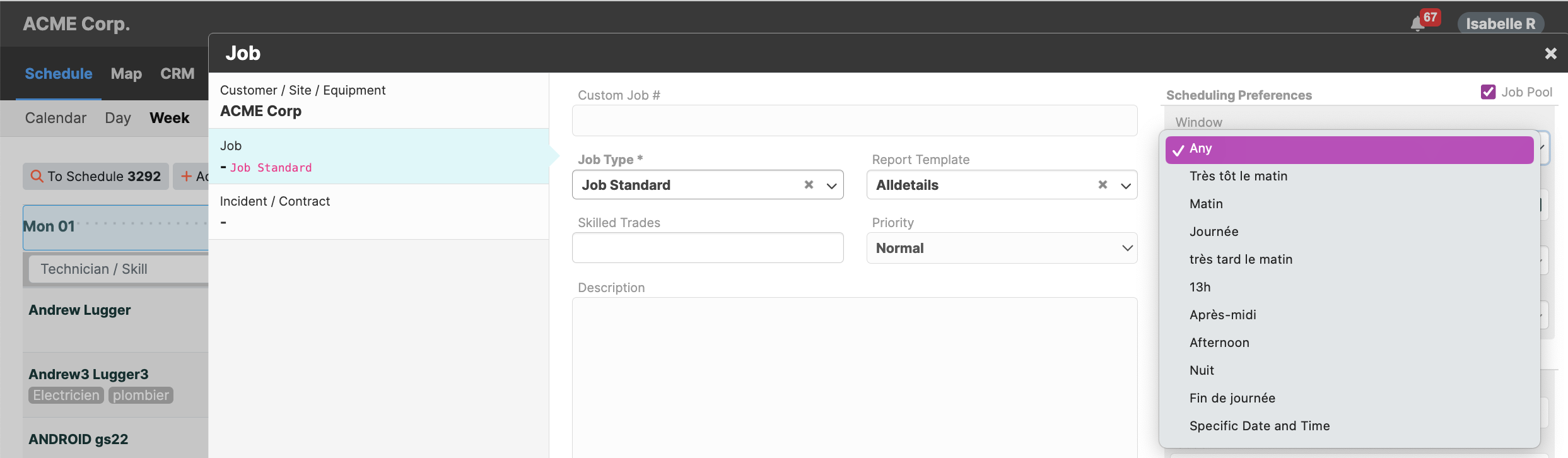Toggle the Job Pool checkbox
The image size is (1568, 458).
click(x=1488, y=92)
